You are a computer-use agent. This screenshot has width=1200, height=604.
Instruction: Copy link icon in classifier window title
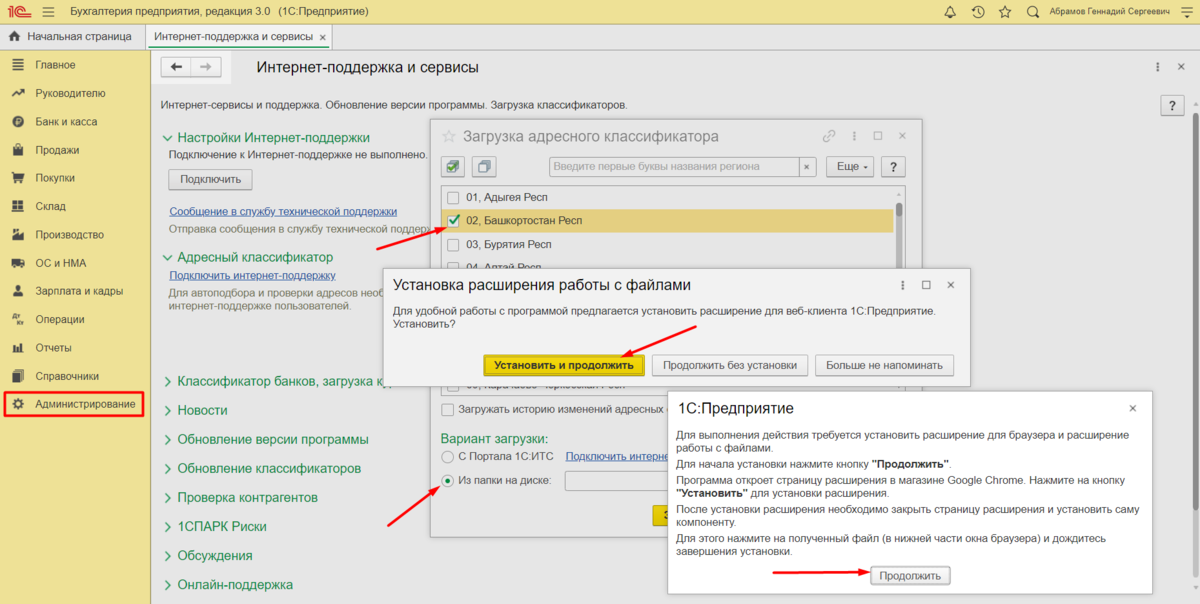[x=829, y=136]
